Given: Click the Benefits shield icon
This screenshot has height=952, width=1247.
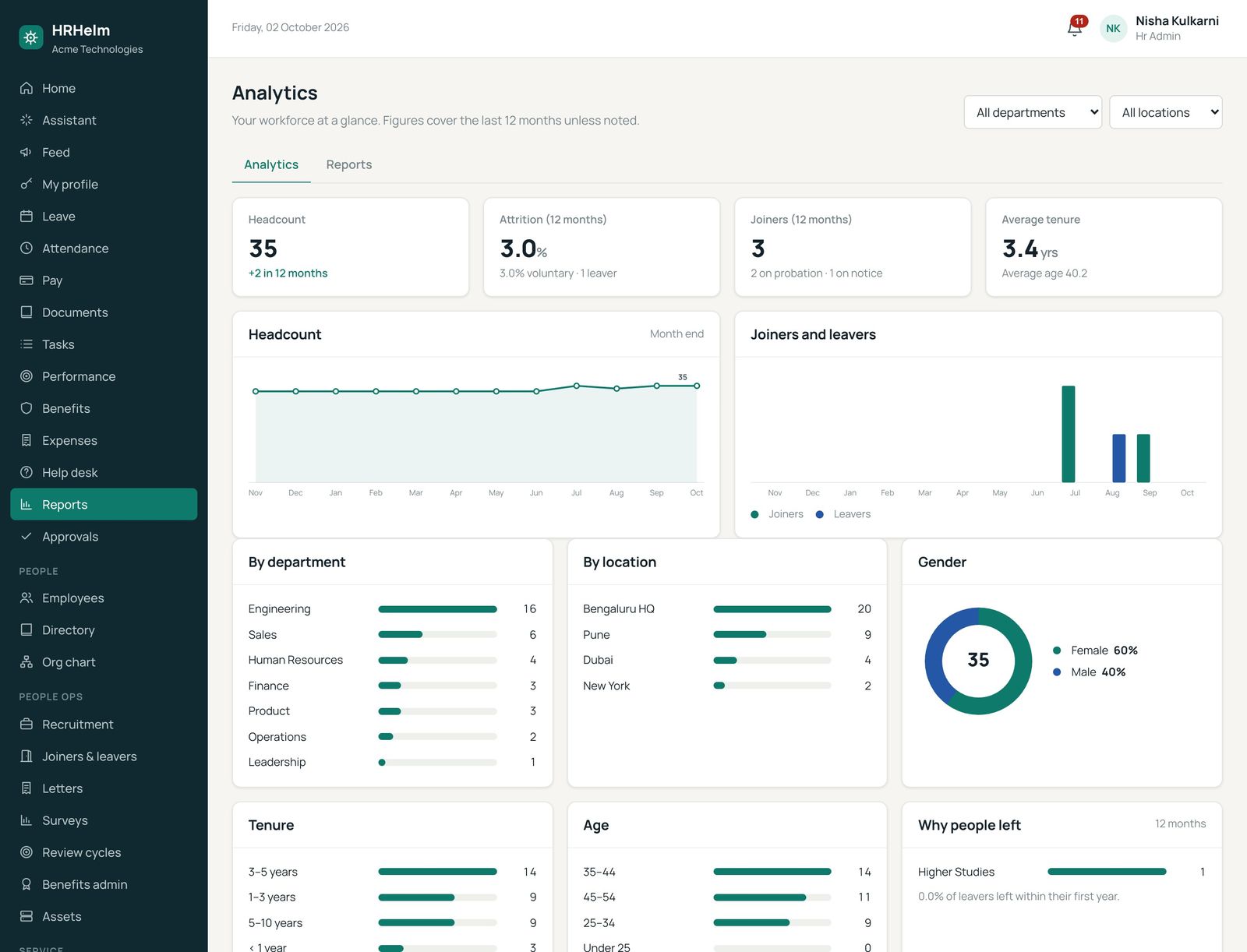Looking at the screenshot, I should point(26,408).
